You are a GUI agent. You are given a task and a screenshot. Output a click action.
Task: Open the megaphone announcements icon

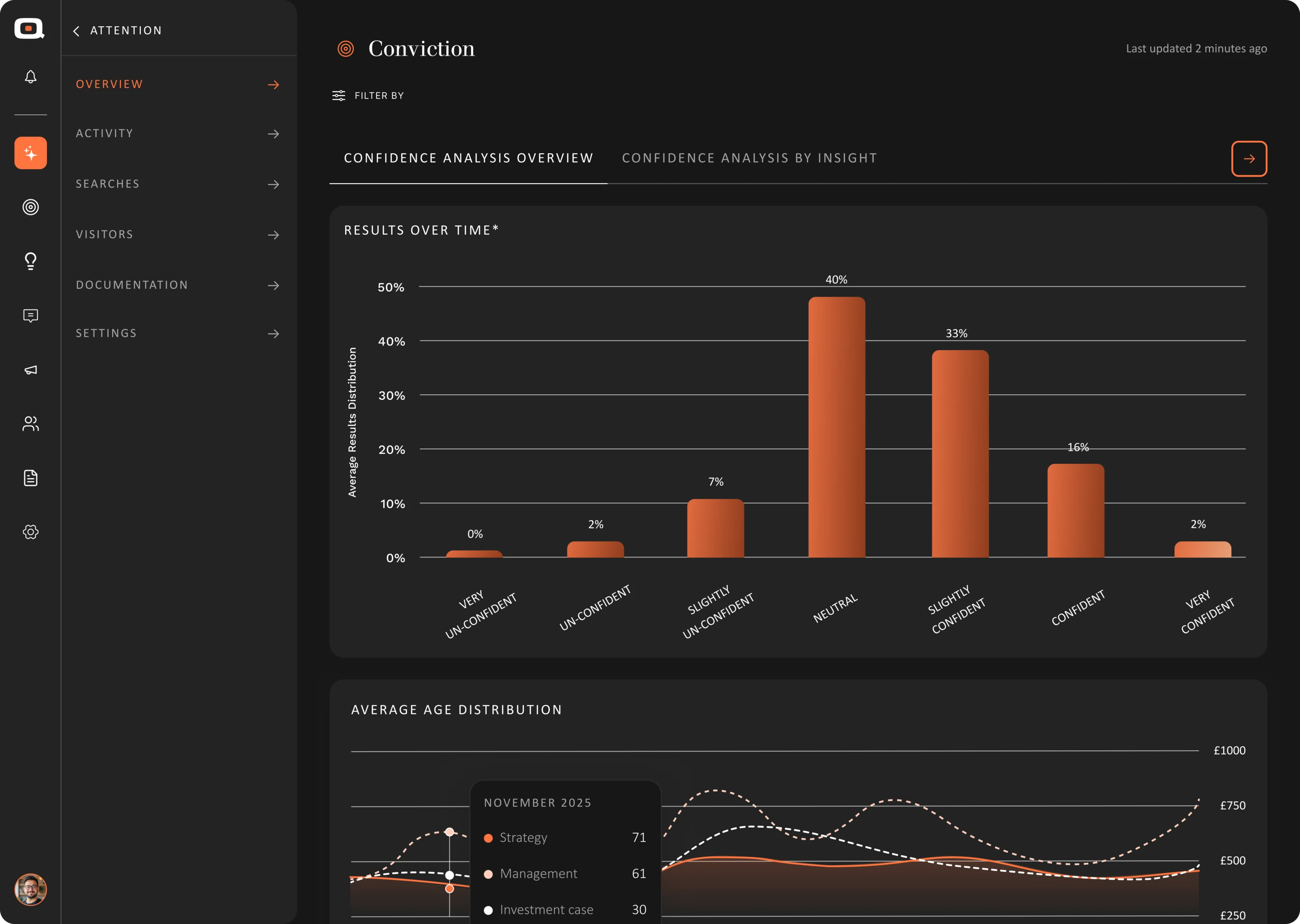[31, 370]
